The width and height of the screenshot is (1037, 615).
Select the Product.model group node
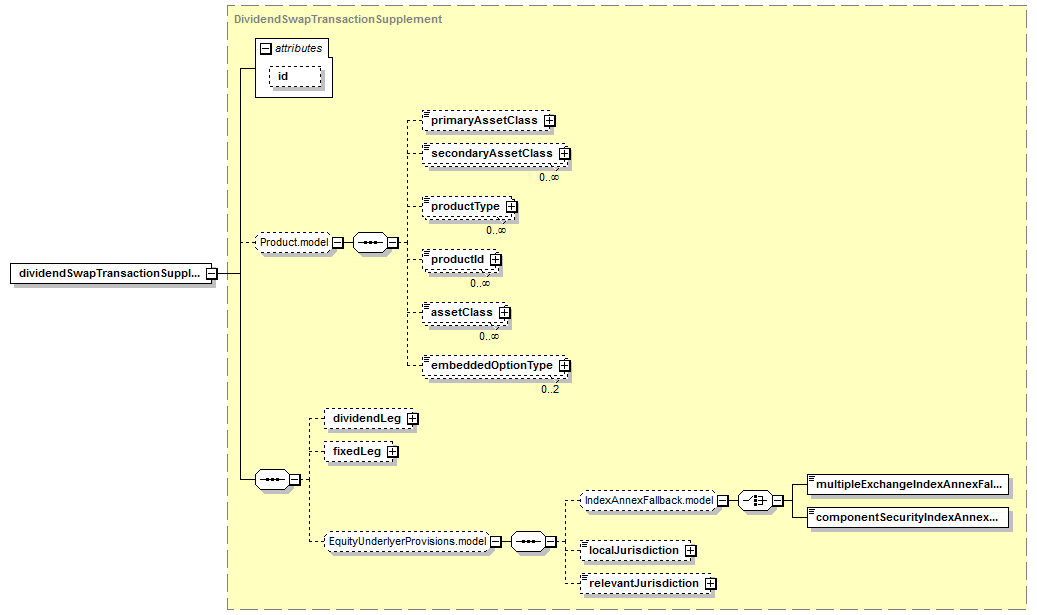(x=294, y=243)
